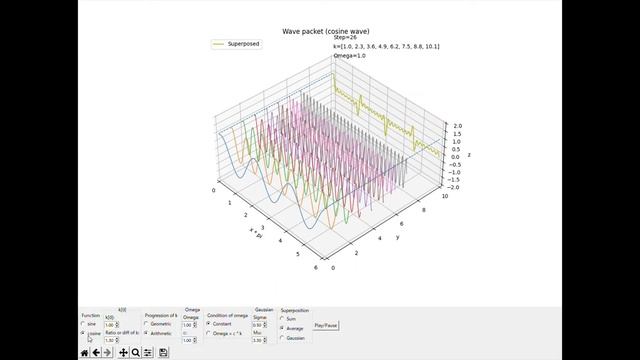Activate Zoom to rectangle magnifier tool
This screenshot has width=640, height=360.
[x=136, y=353]
